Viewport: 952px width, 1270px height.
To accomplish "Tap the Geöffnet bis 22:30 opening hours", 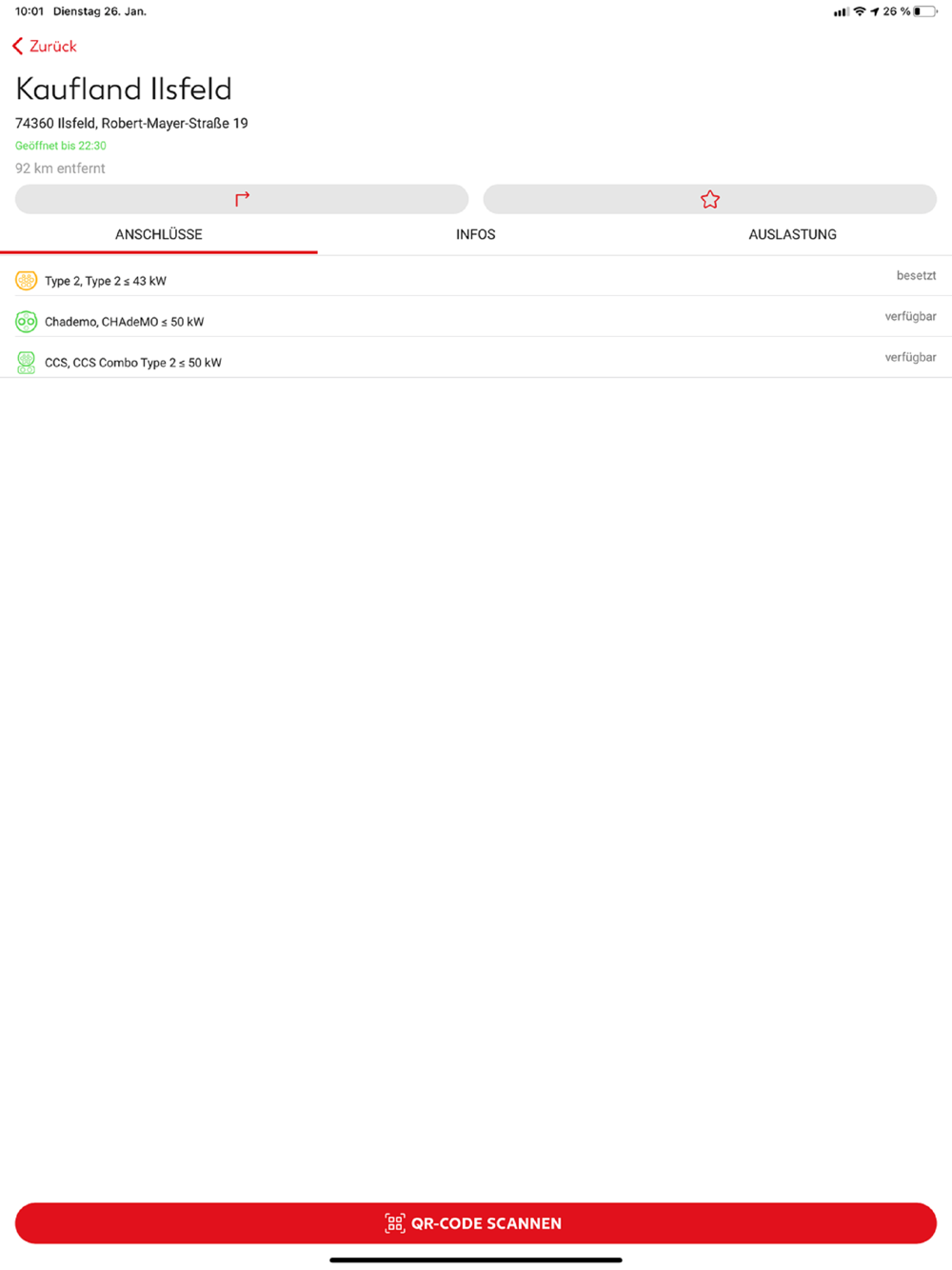I will click(61, 146).
